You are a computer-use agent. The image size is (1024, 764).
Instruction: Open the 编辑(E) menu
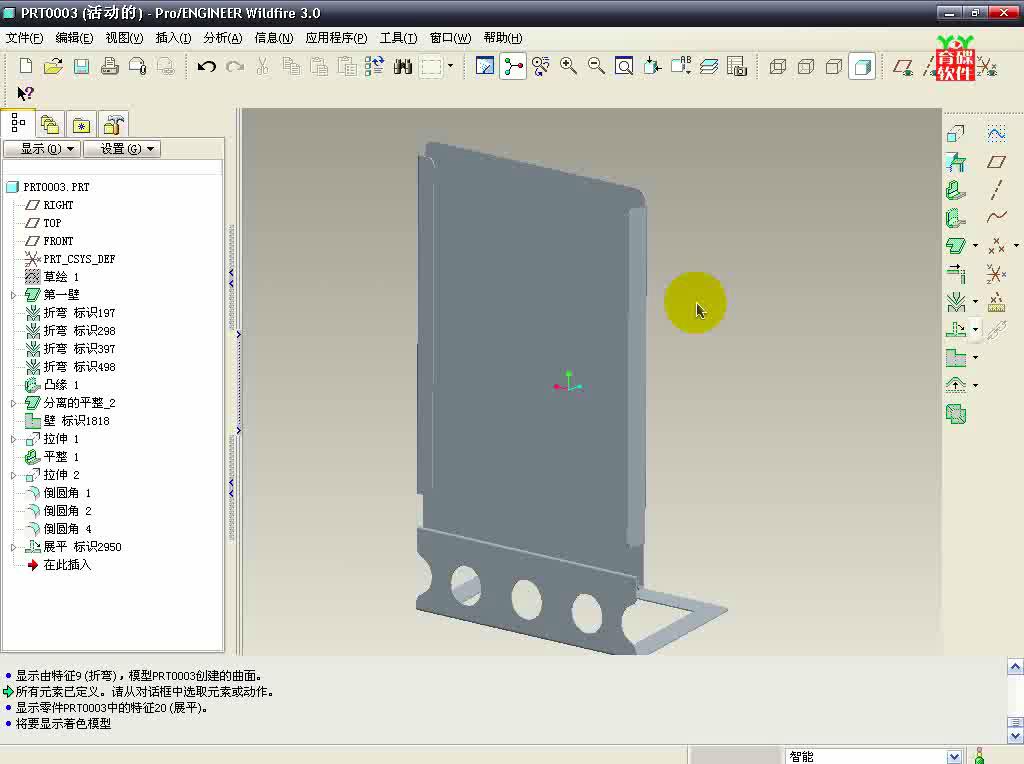74,38
